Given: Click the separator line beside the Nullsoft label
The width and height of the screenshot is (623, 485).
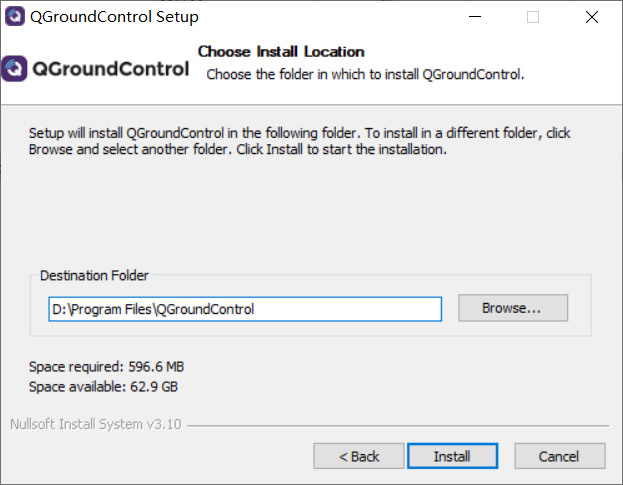Looking at the screenshot, I should point(397,425).
